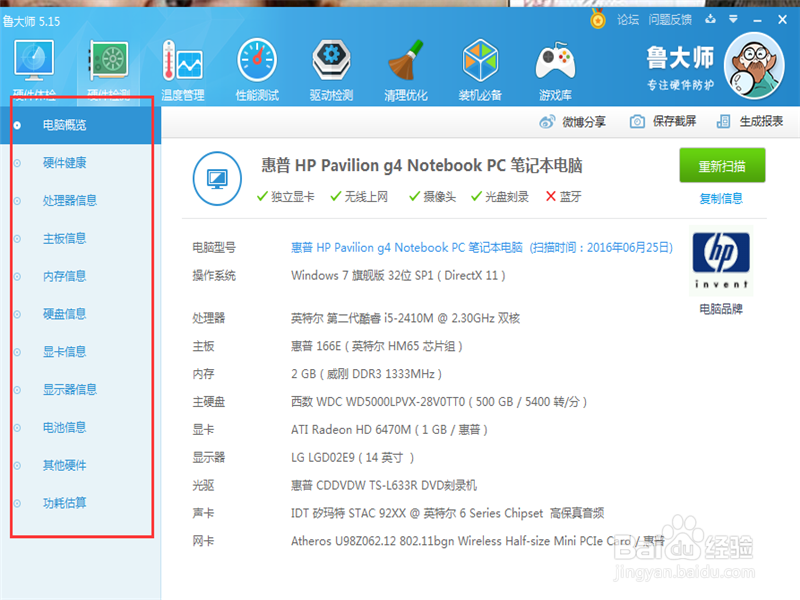Click the gold medal icon in title bar
The image size is (800, 600).
click(597, 20)
